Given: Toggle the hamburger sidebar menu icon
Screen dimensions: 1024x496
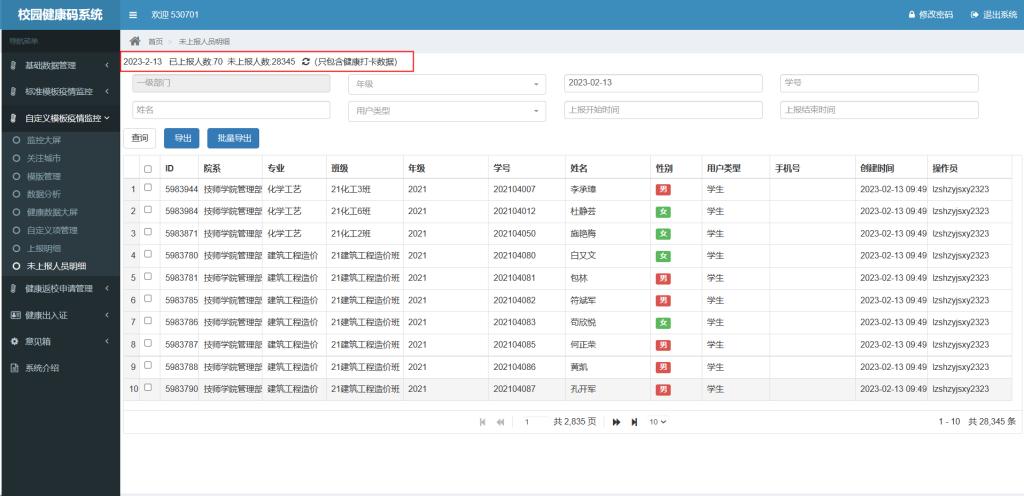Looking at the screenshot, I should point(133,14).
